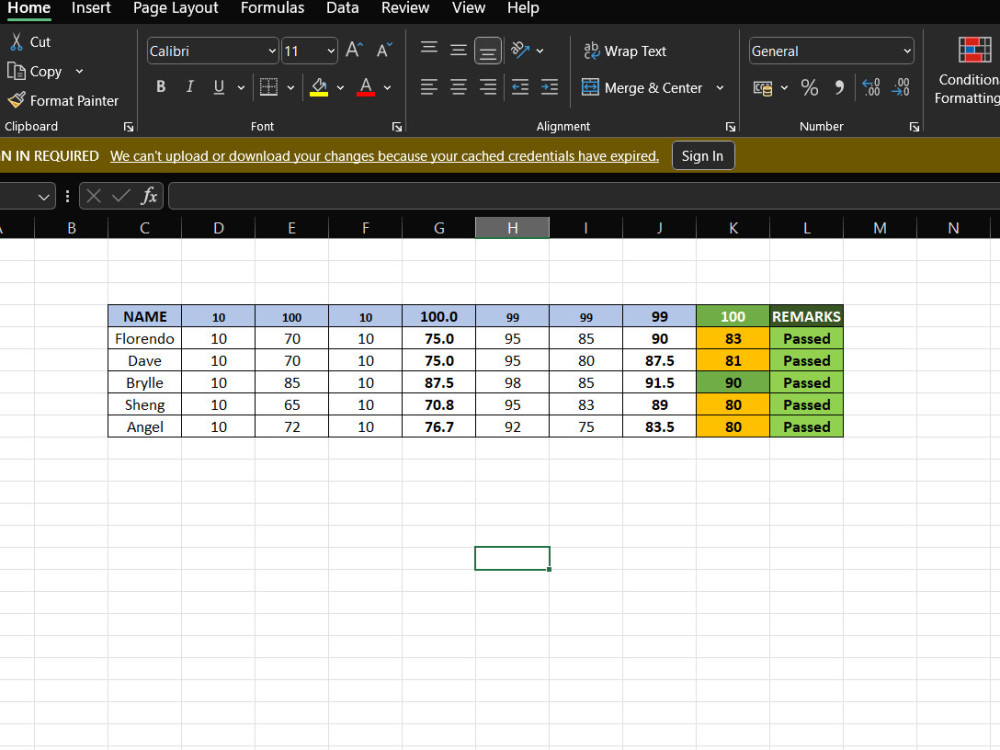Open the Review tab
Viewport: 1000px width, 750px height.
405,8
